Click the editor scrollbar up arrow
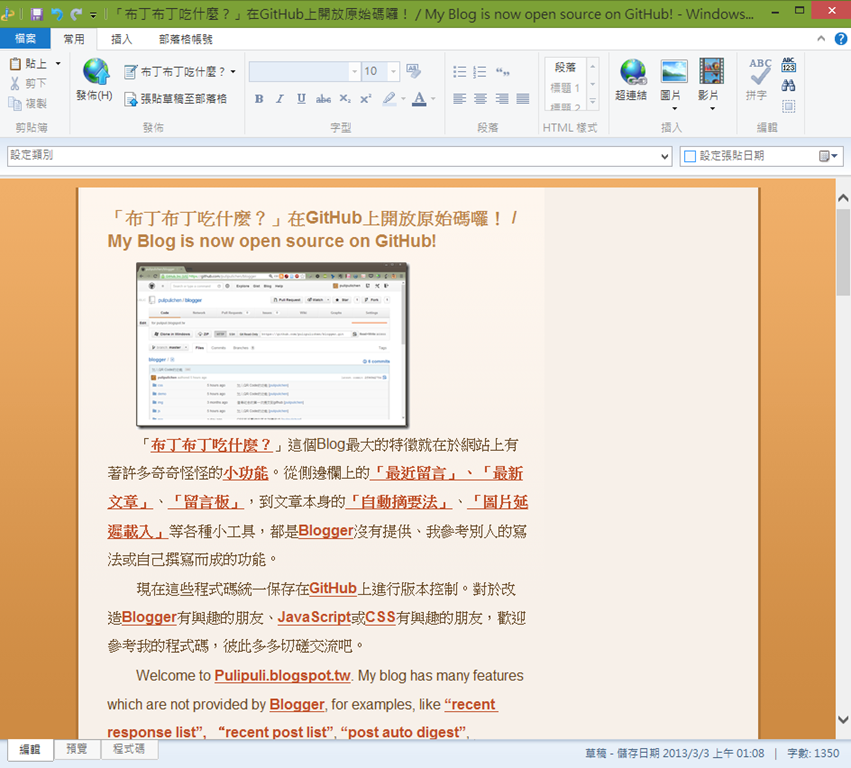Image resolution: width=851 pixels, height=768 pixels. click(843, 198)
